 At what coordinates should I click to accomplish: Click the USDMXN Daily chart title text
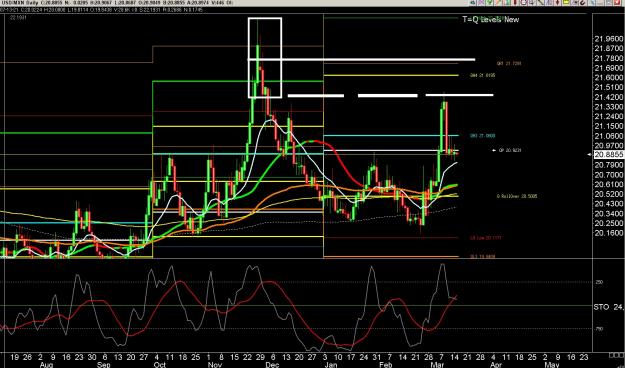click(x=18, y=3)
